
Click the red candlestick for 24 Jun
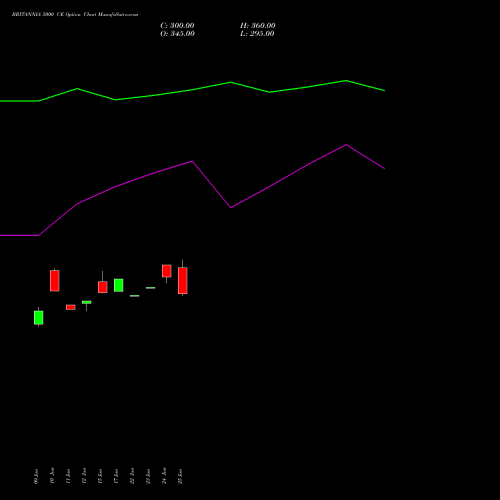(x=167, y=271)
